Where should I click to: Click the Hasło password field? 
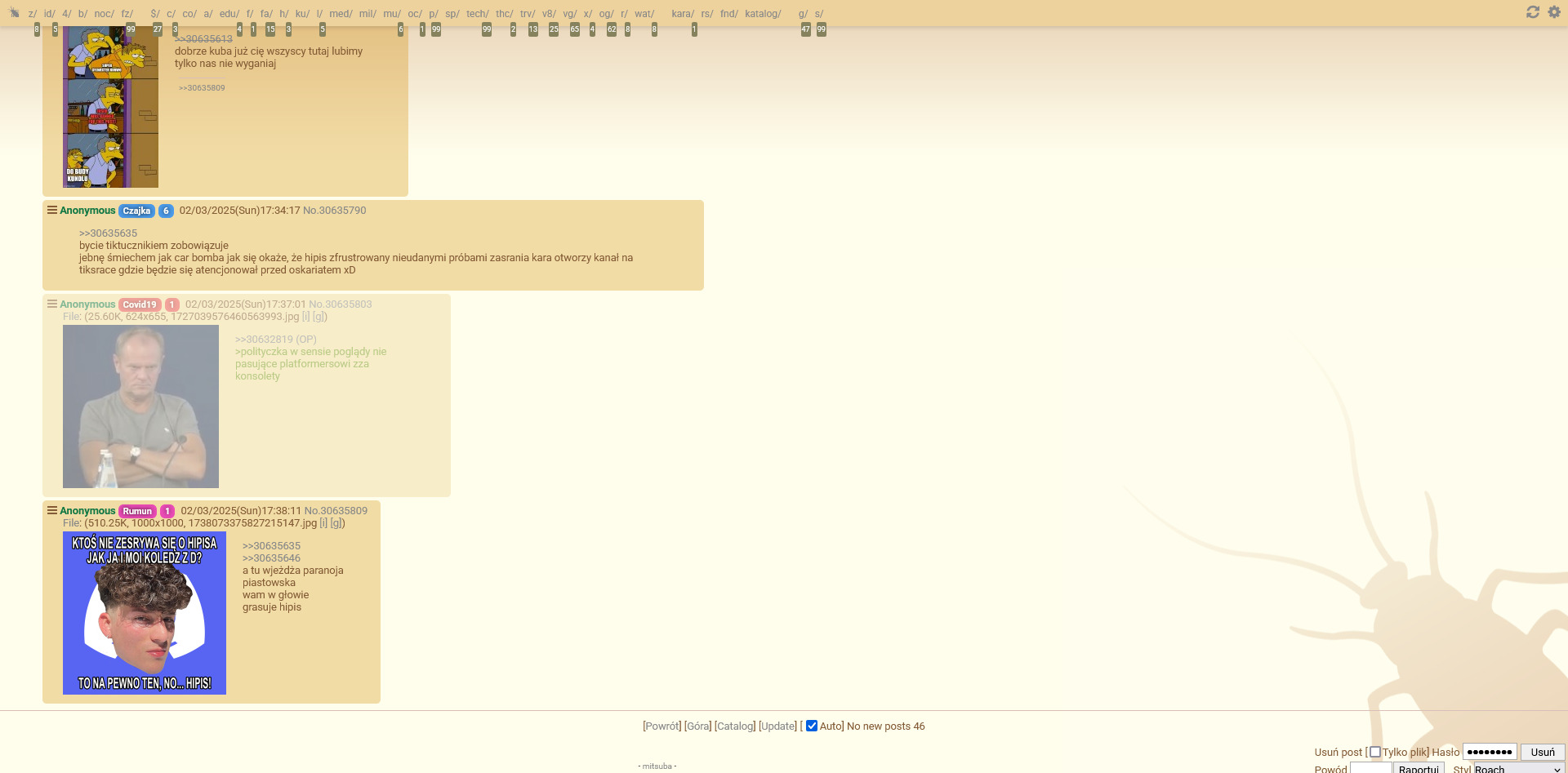click(1490, 752)
